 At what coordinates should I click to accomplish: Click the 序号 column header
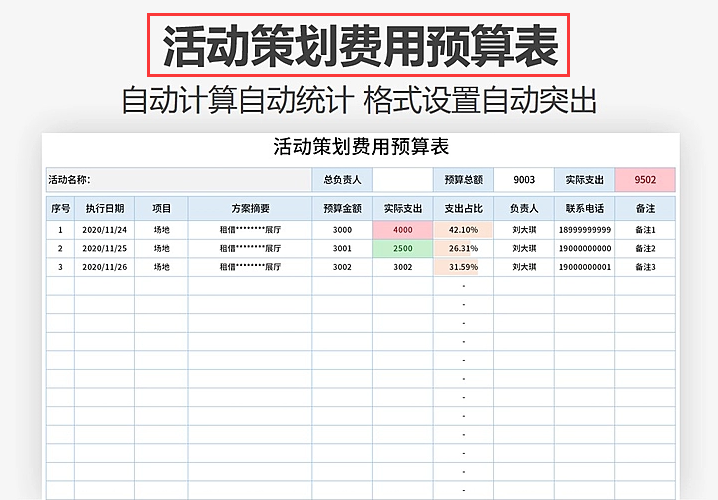click(x=60, y=209)
